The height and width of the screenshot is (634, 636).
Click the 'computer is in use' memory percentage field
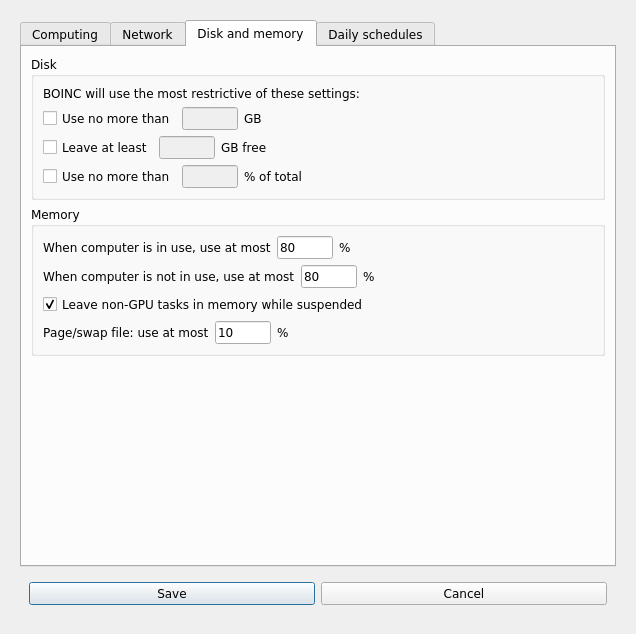[304, 247]
